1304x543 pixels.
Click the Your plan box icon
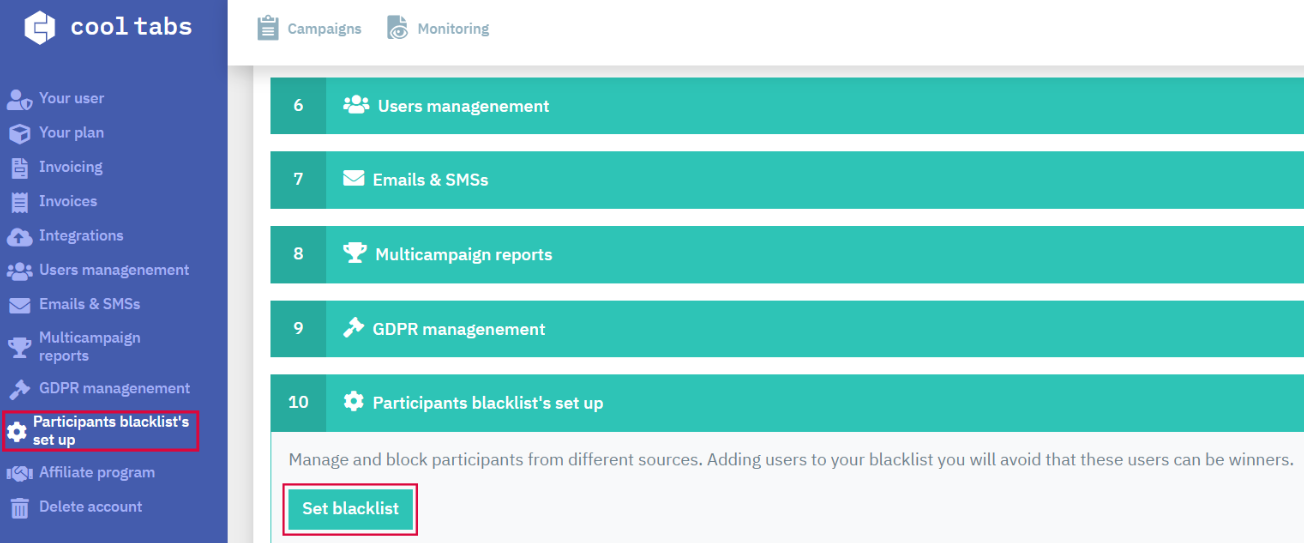(20, 133)
